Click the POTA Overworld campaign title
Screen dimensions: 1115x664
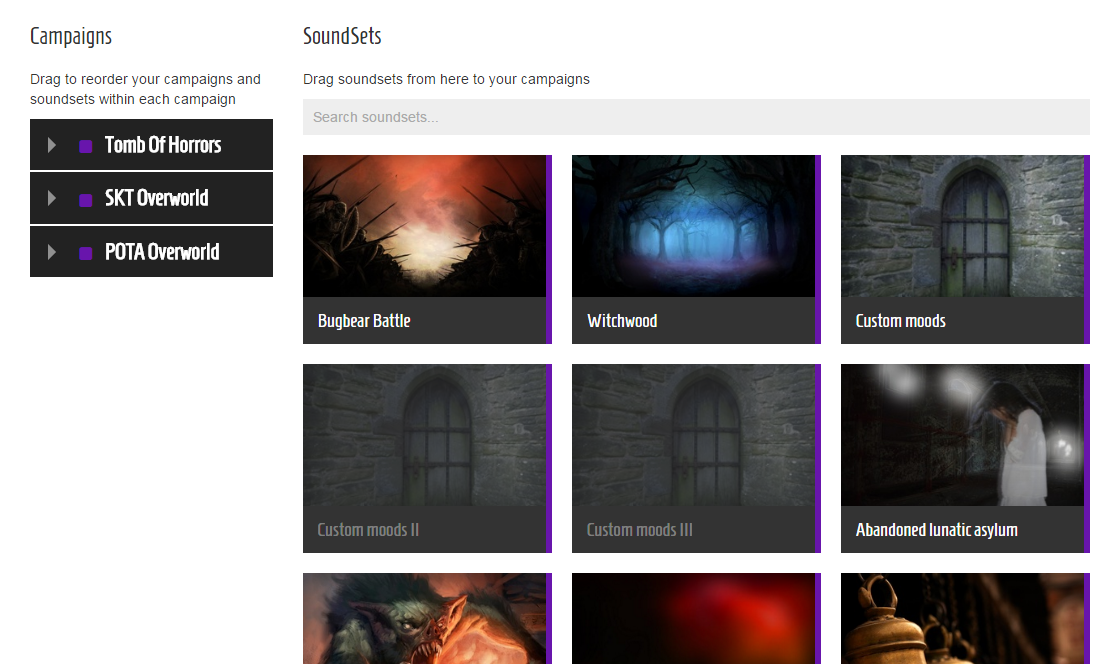pos(162,252)
